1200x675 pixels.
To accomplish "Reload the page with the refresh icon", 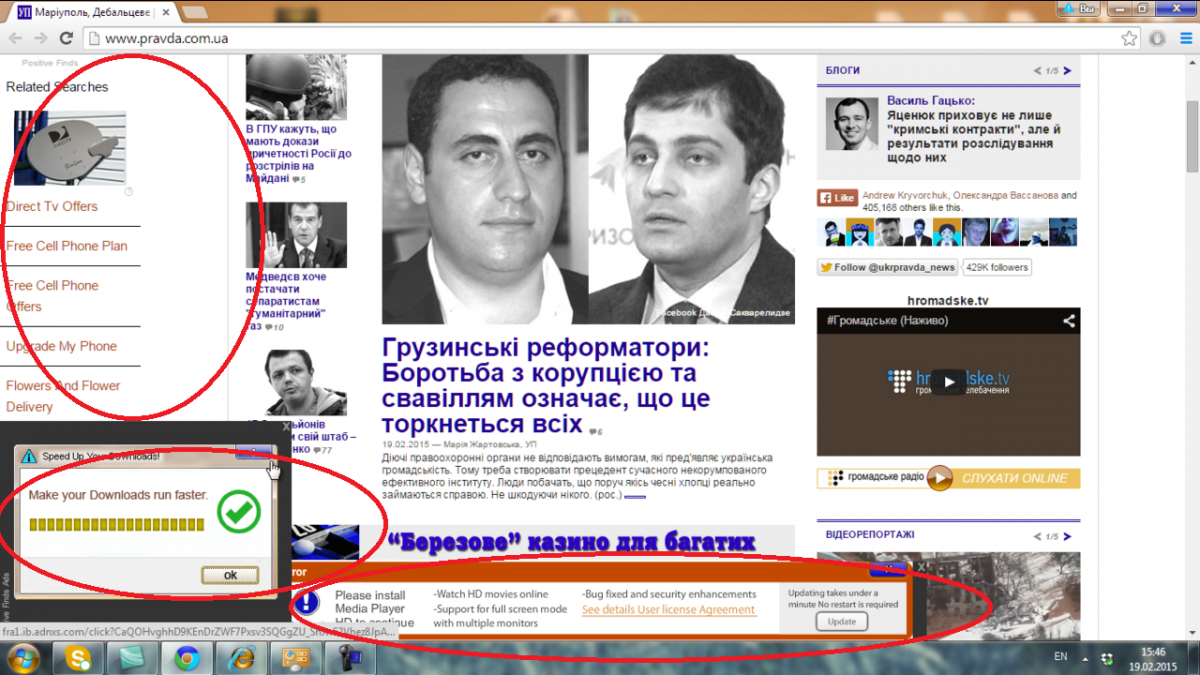I will [x=66, y=38].
